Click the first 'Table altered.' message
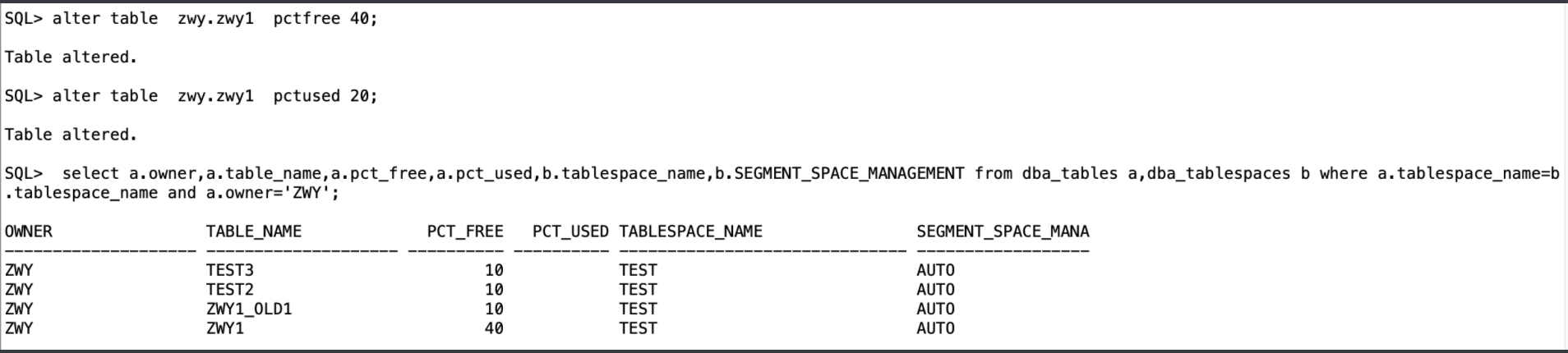The width and height of the screenshot is (1568, 353). [71, 57]
